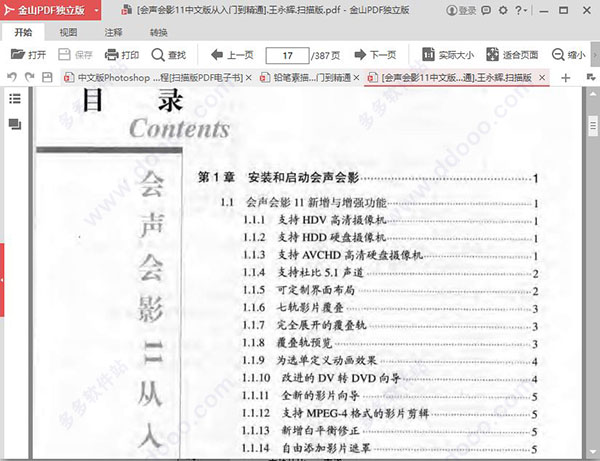Open the 查找 search tool
Screen dimensions: 600x461
[x=169, y=55]
